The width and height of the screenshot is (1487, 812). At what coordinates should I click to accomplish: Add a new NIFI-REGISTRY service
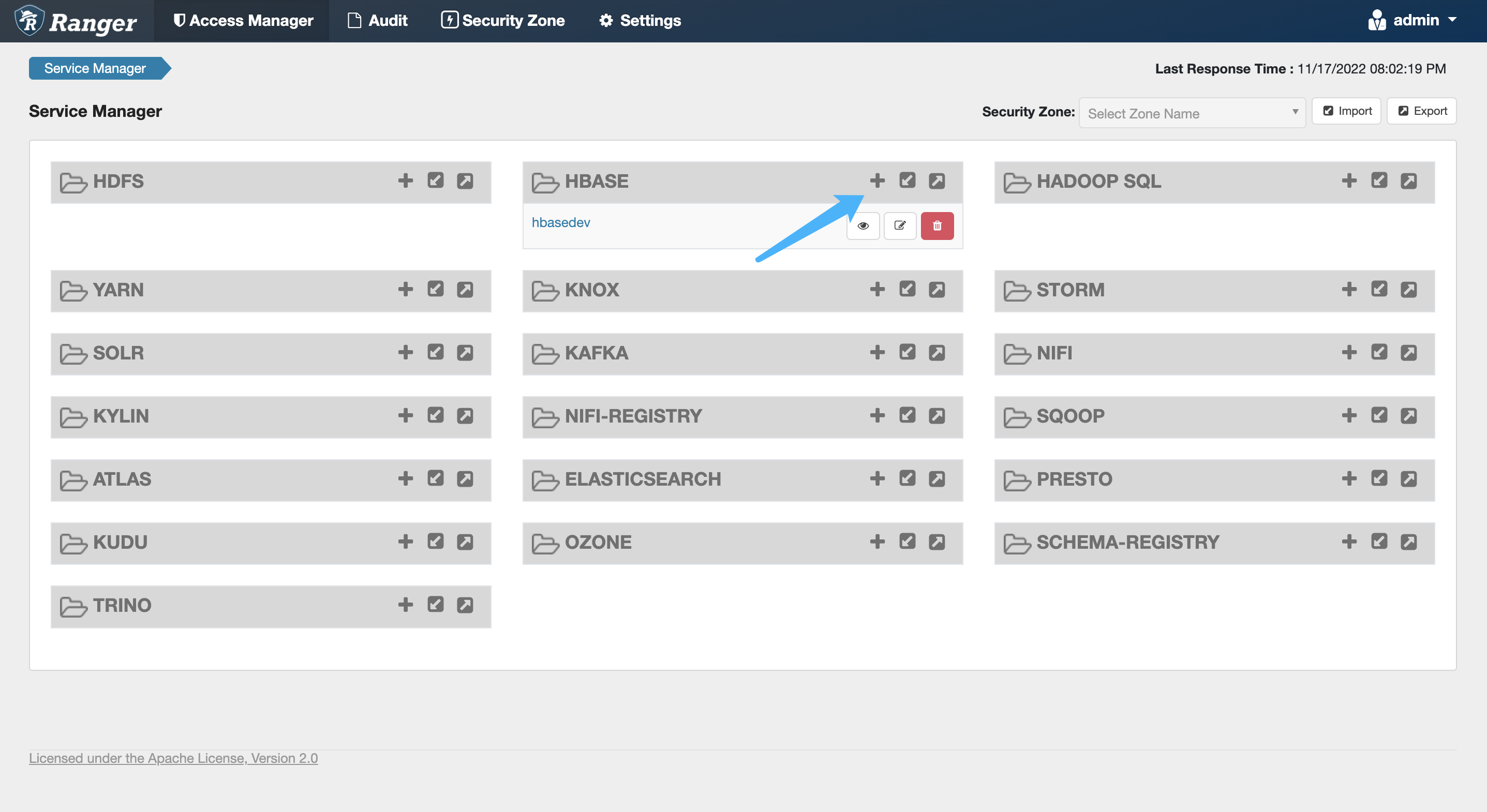click(877, 415)
